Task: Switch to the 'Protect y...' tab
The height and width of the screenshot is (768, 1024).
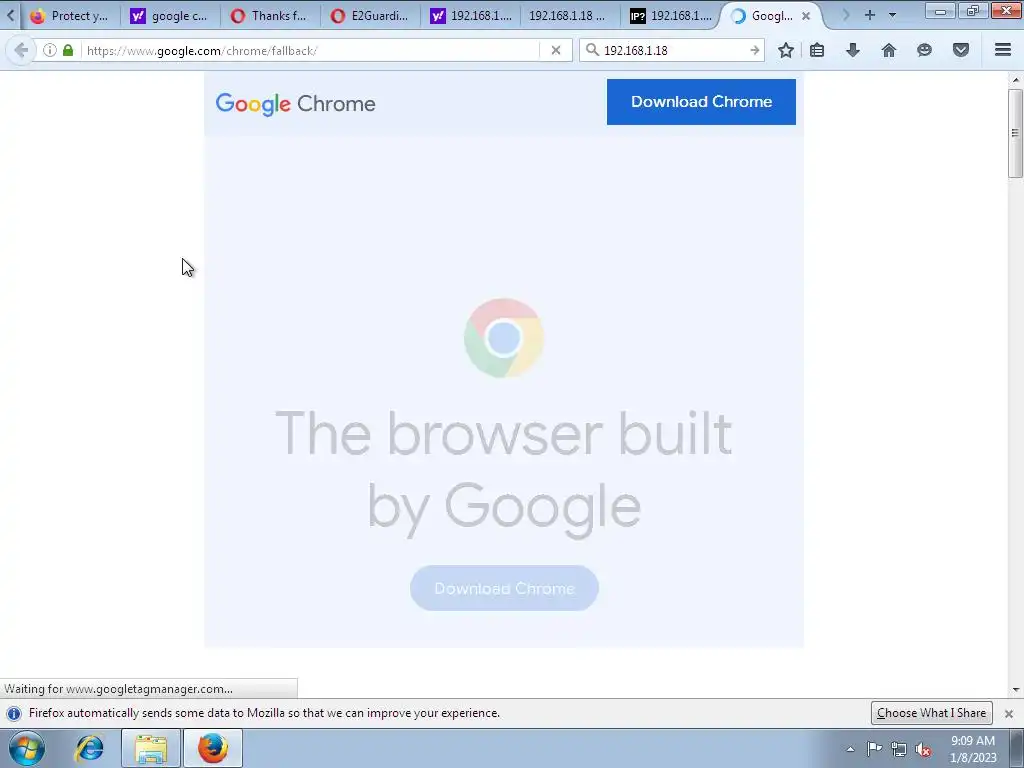Action: [70, 16]
